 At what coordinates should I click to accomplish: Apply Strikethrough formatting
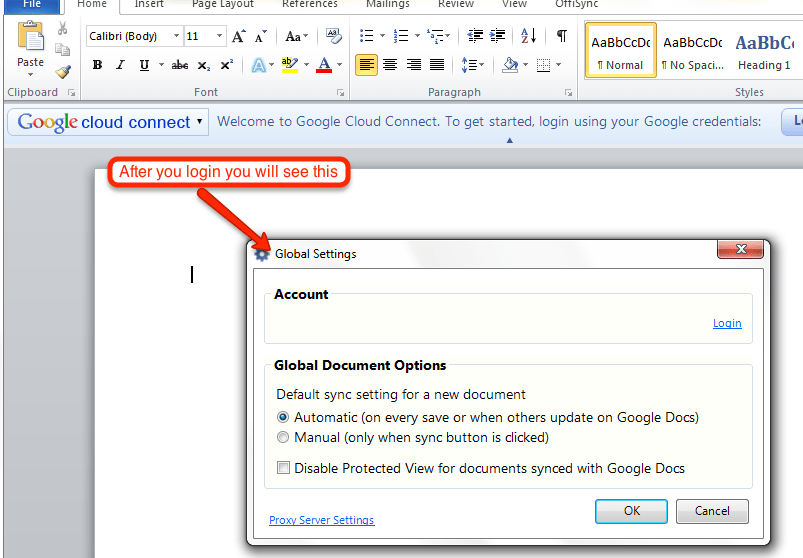[180, 65]
